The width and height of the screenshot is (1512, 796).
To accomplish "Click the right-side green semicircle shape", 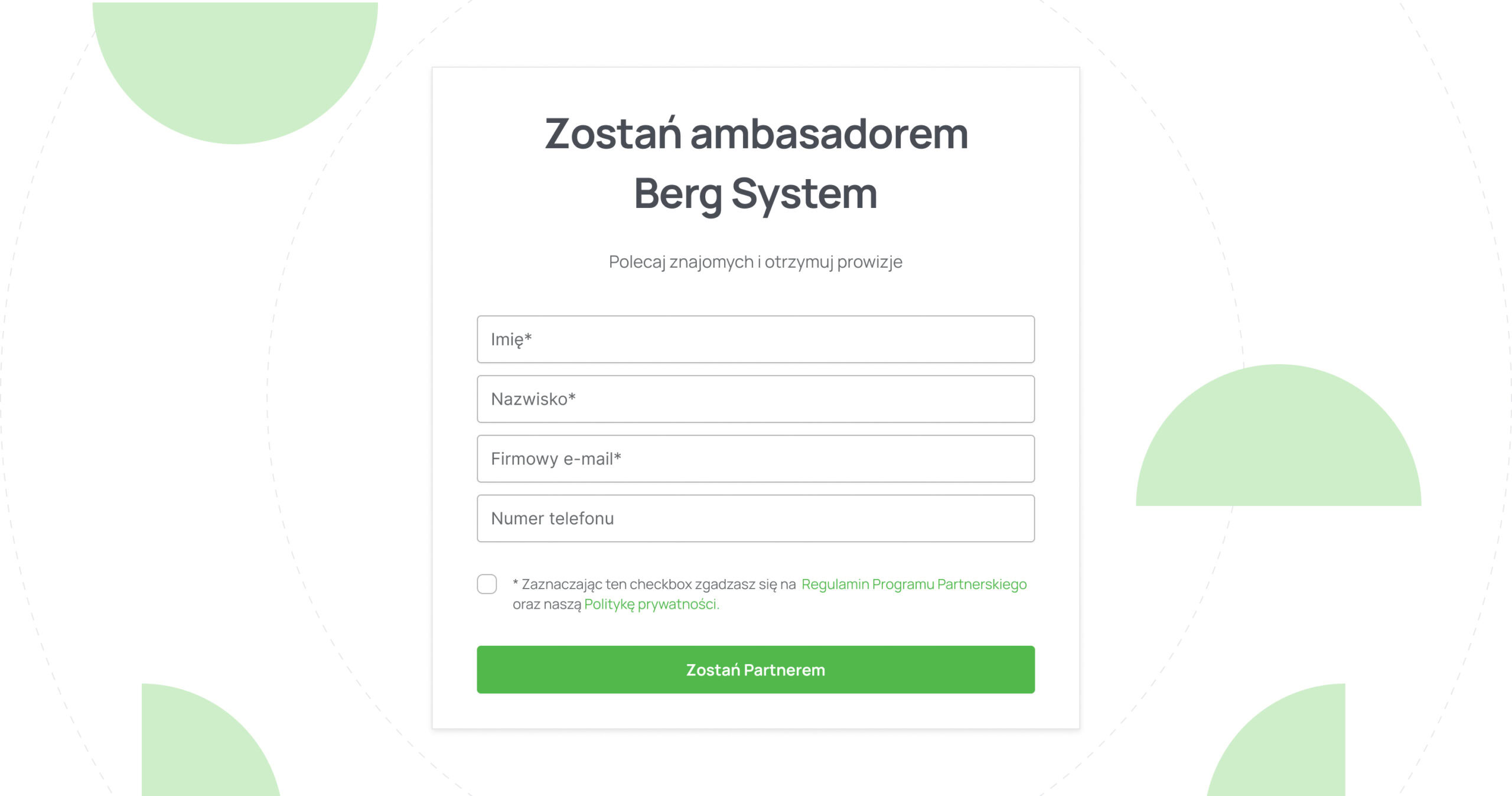I will (1278, 443).
